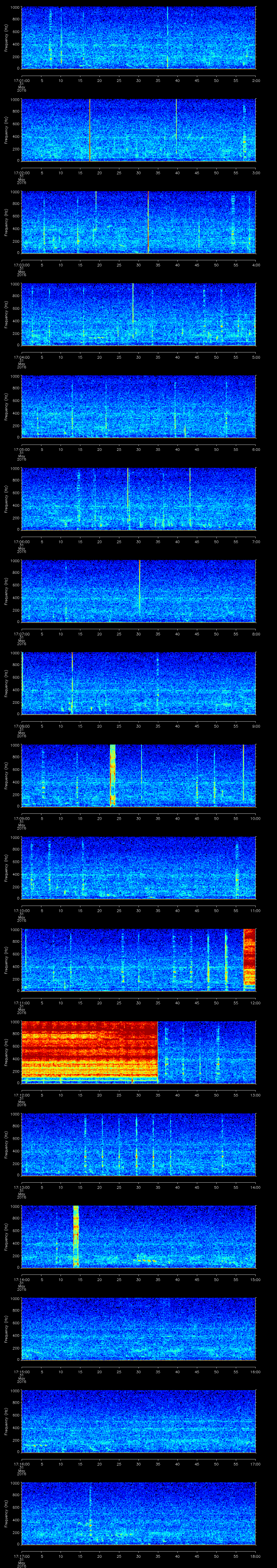Open the spectrogram panel starting at 17:03:00
Screen dimensions: 277x1568
click(138, 222)
